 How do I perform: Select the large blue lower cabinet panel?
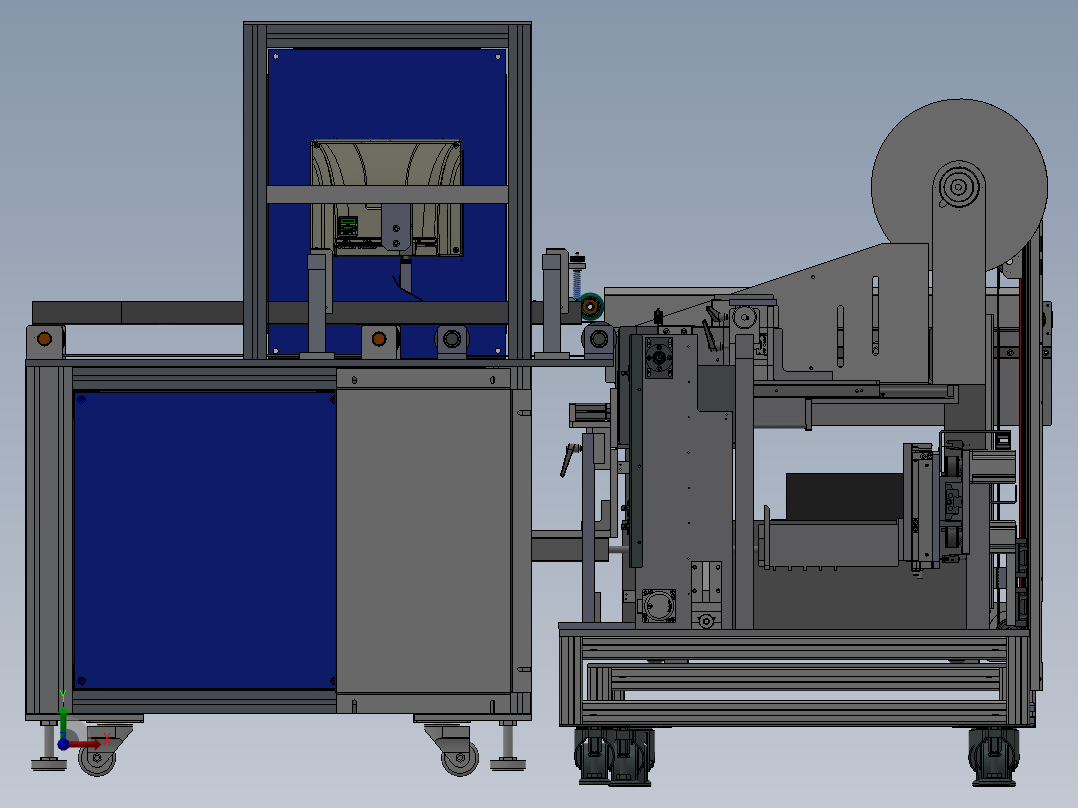coord(204,540)
